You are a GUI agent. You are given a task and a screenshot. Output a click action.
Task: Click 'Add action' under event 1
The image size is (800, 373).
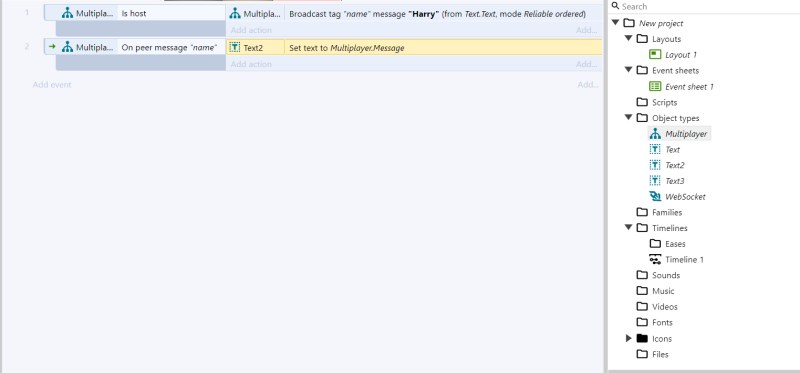[x=251, y=30]
